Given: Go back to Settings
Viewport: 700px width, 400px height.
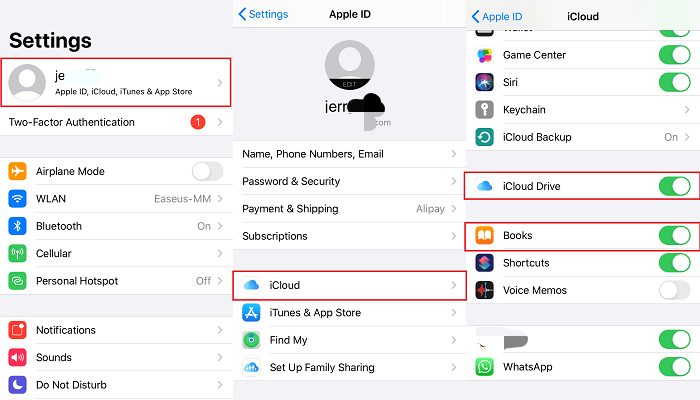Looking at the screenshot, I should pyautogui.click(x=263, y=14).
